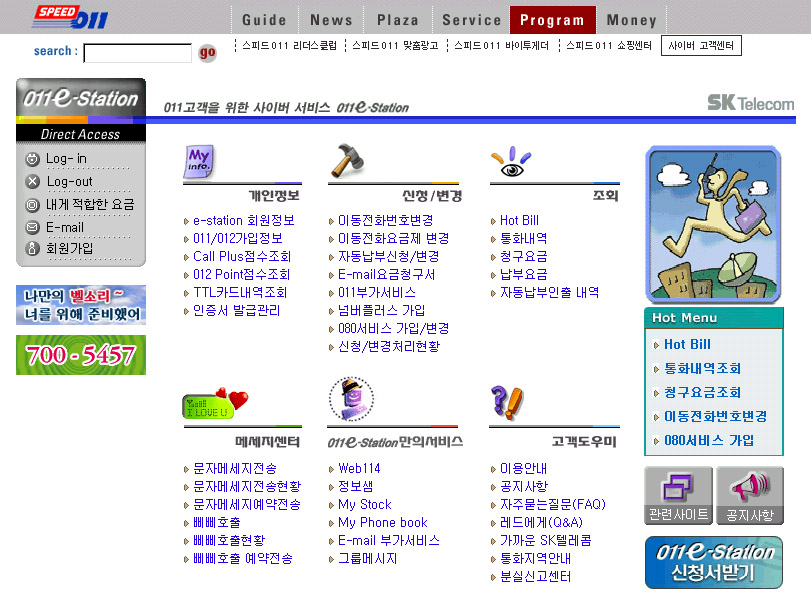This screenshot has width=811, height=601.
Task: Open Web114 link
Action: coord(359,469)
